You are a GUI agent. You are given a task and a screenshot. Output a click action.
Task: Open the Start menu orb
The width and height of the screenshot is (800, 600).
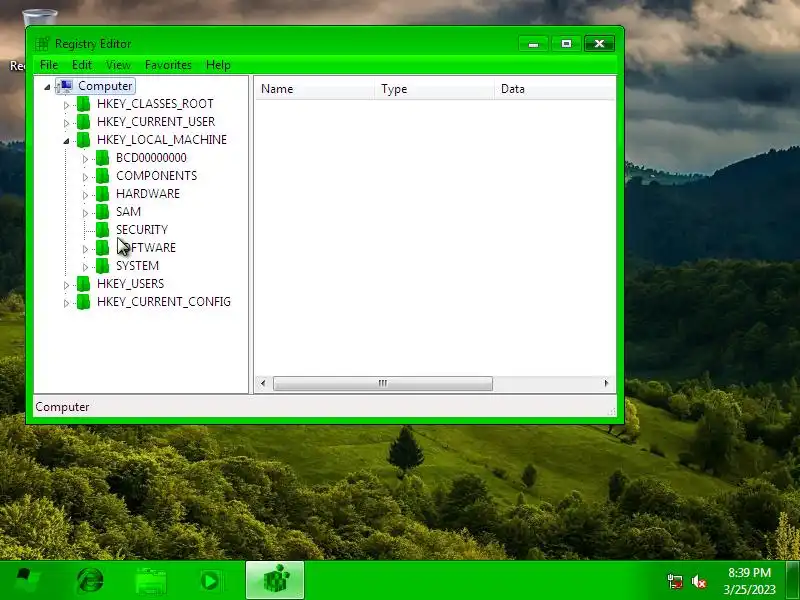coord(26,581)
